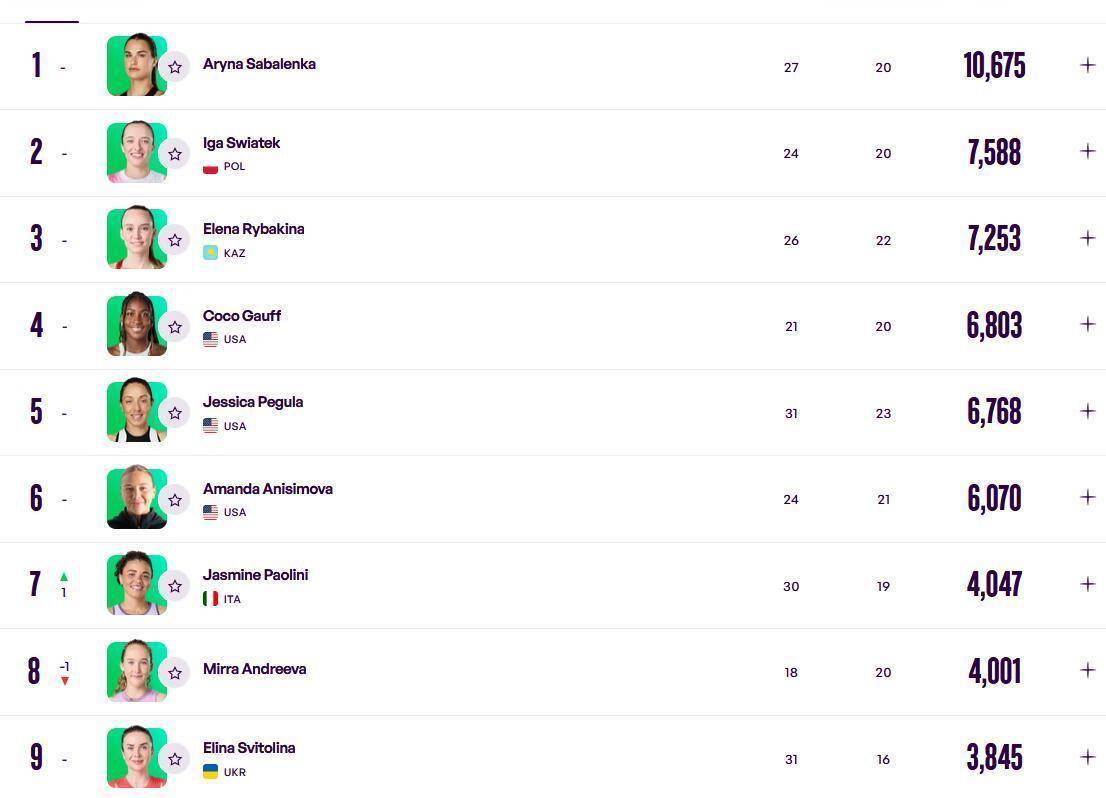Click the USA flag under Coco Gauff

tap(210, 339)
